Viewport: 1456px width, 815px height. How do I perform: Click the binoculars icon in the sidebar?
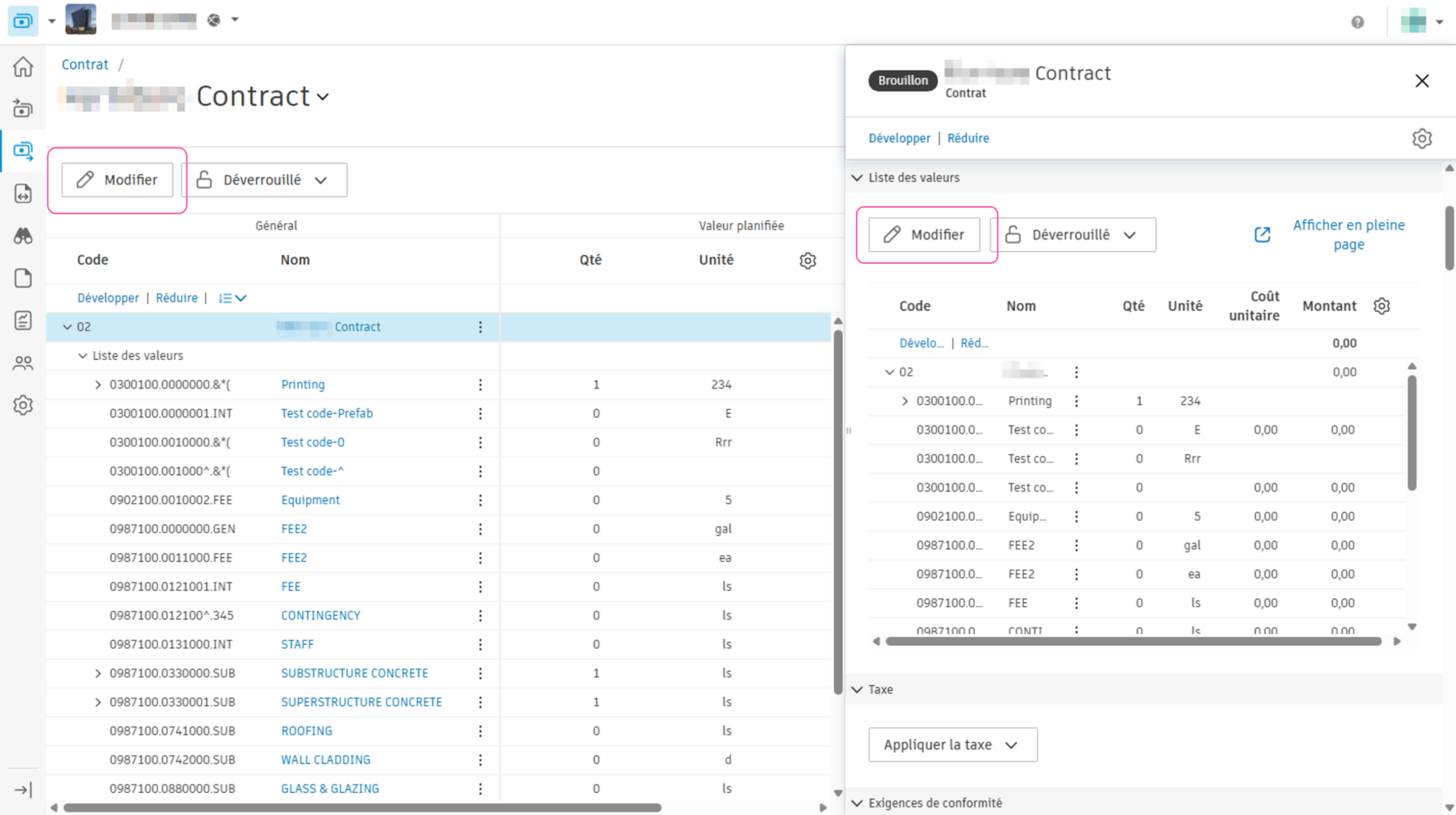[x=23, y=235]
